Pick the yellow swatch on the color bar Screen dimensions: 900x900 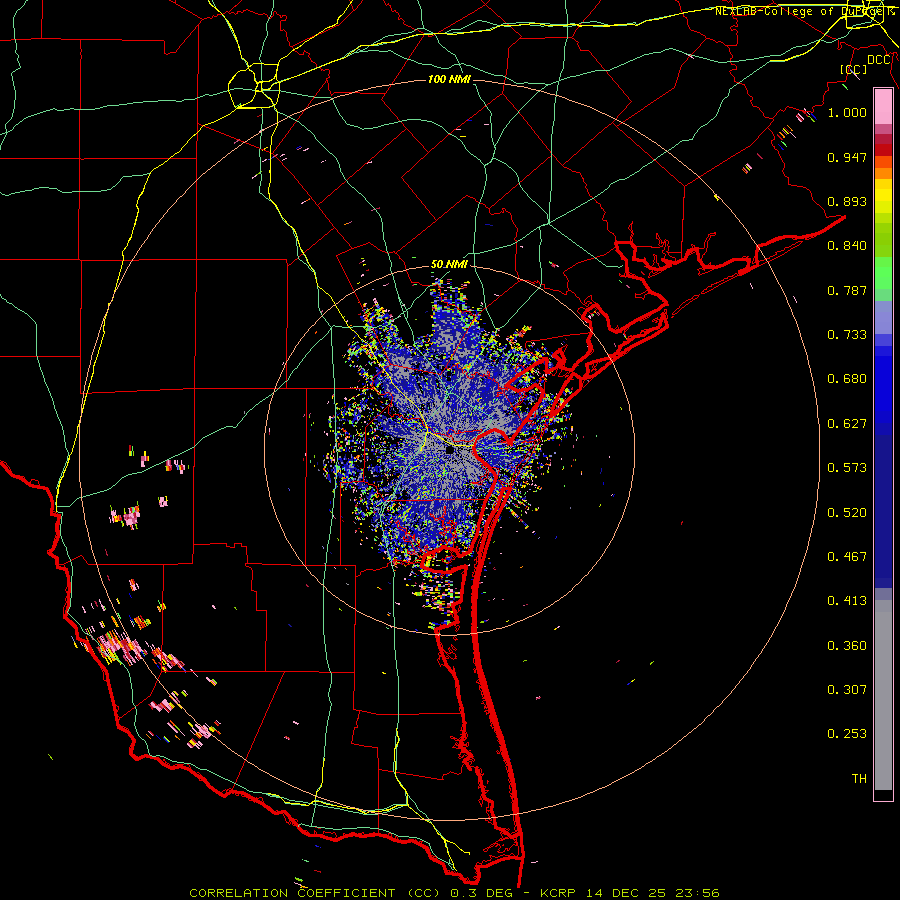click(883, 197)
